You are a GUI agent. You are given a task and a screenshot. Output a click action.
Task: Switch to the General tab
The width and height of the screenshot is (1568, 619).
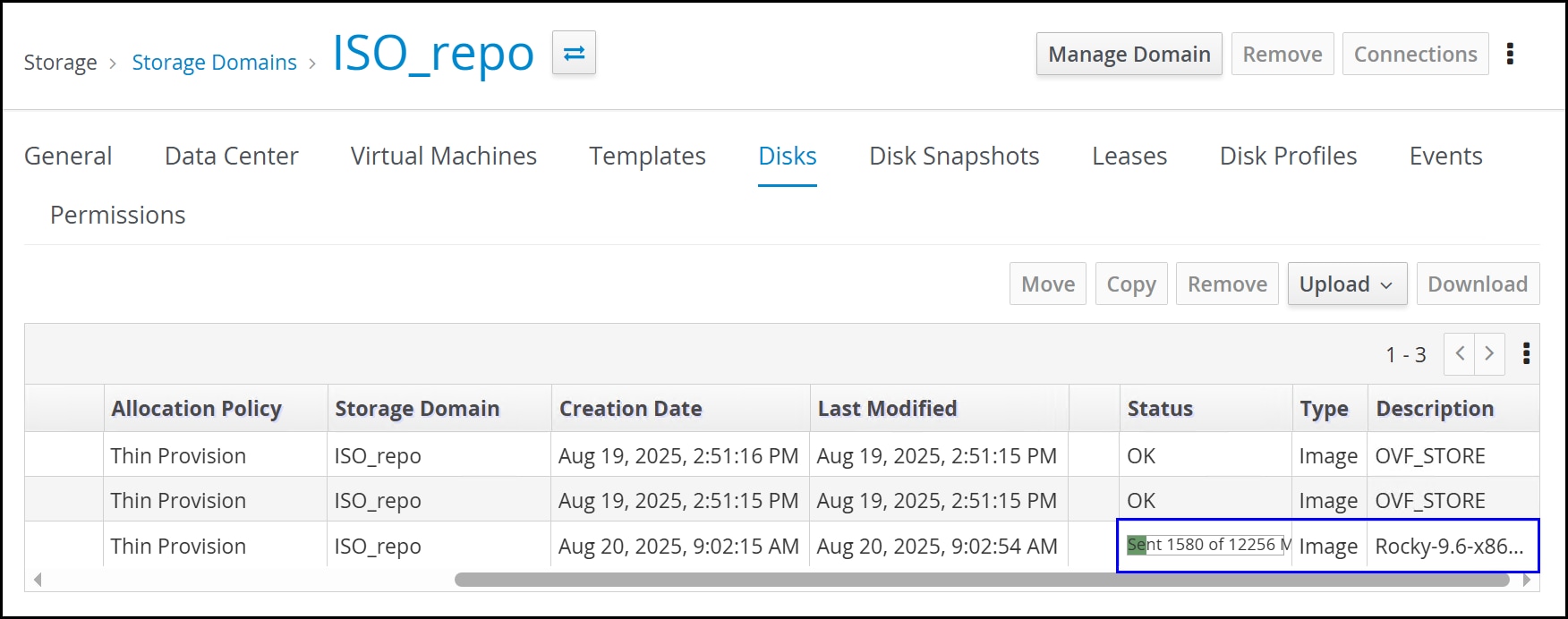click(68, 156)
